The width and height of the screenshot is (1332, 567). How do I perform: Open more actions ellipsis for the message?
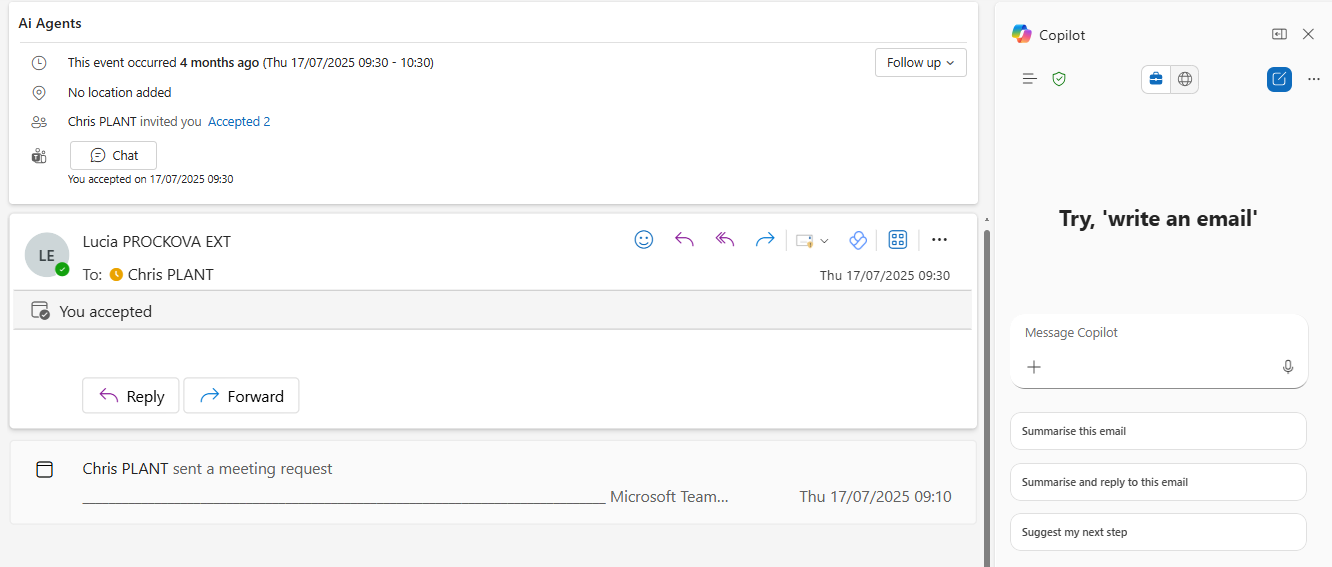pyautogui.click(x=939, y=240)
